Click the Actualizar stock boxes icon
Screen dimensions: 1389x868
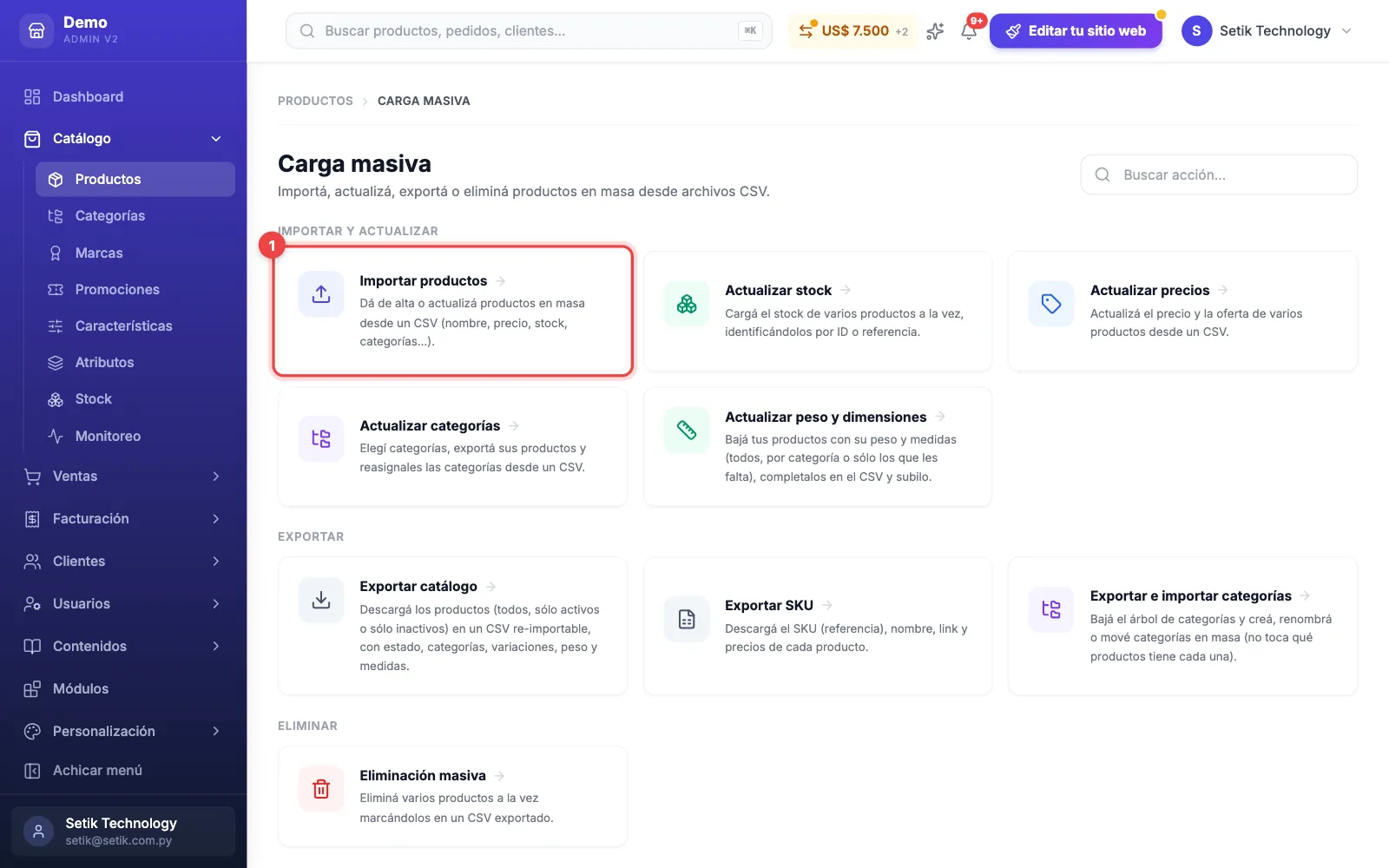687,304
